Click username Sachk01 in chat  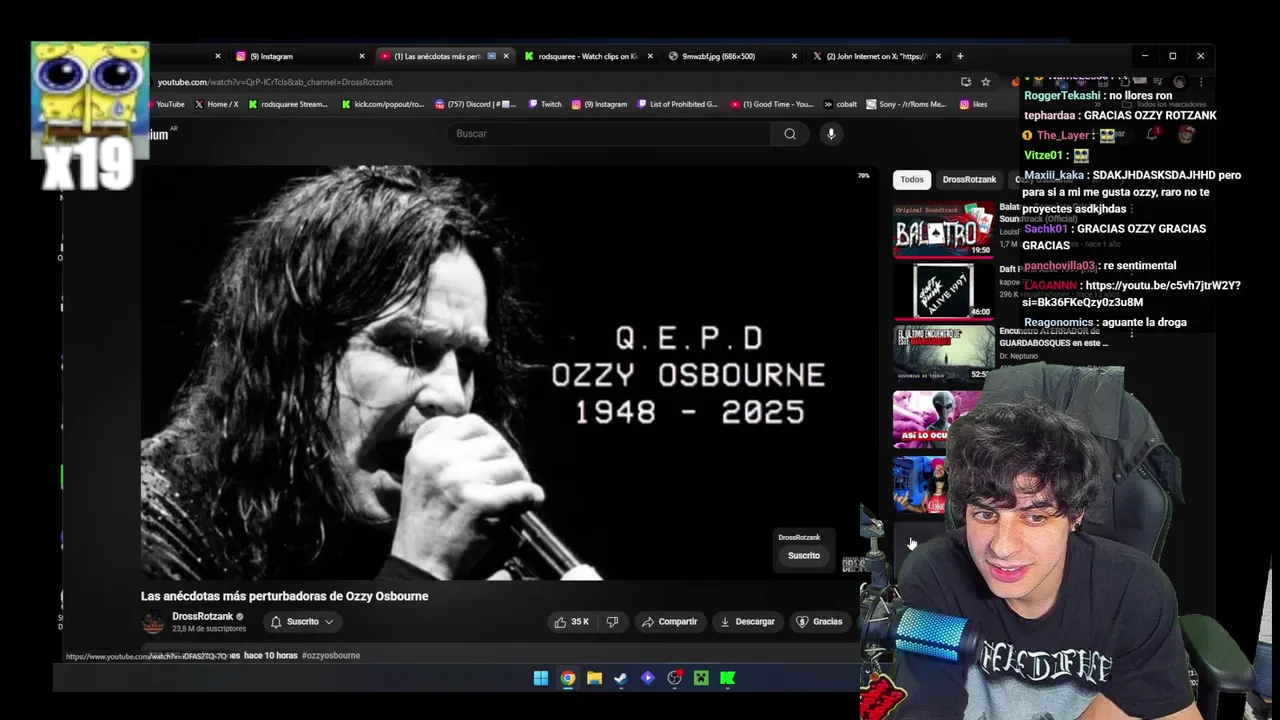(x=1046, y=229)
